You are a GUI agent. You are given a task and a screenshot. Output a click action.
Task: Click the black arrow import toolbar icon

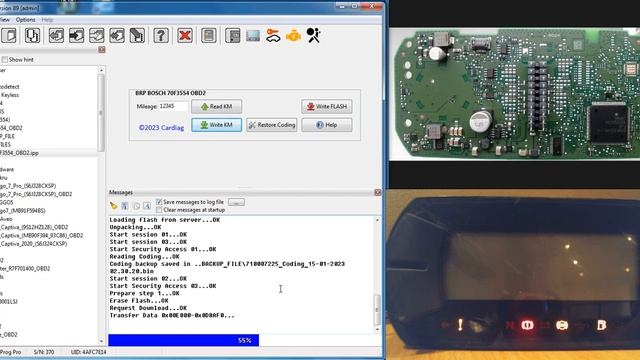pyautogui.click(x=76, y=36)
